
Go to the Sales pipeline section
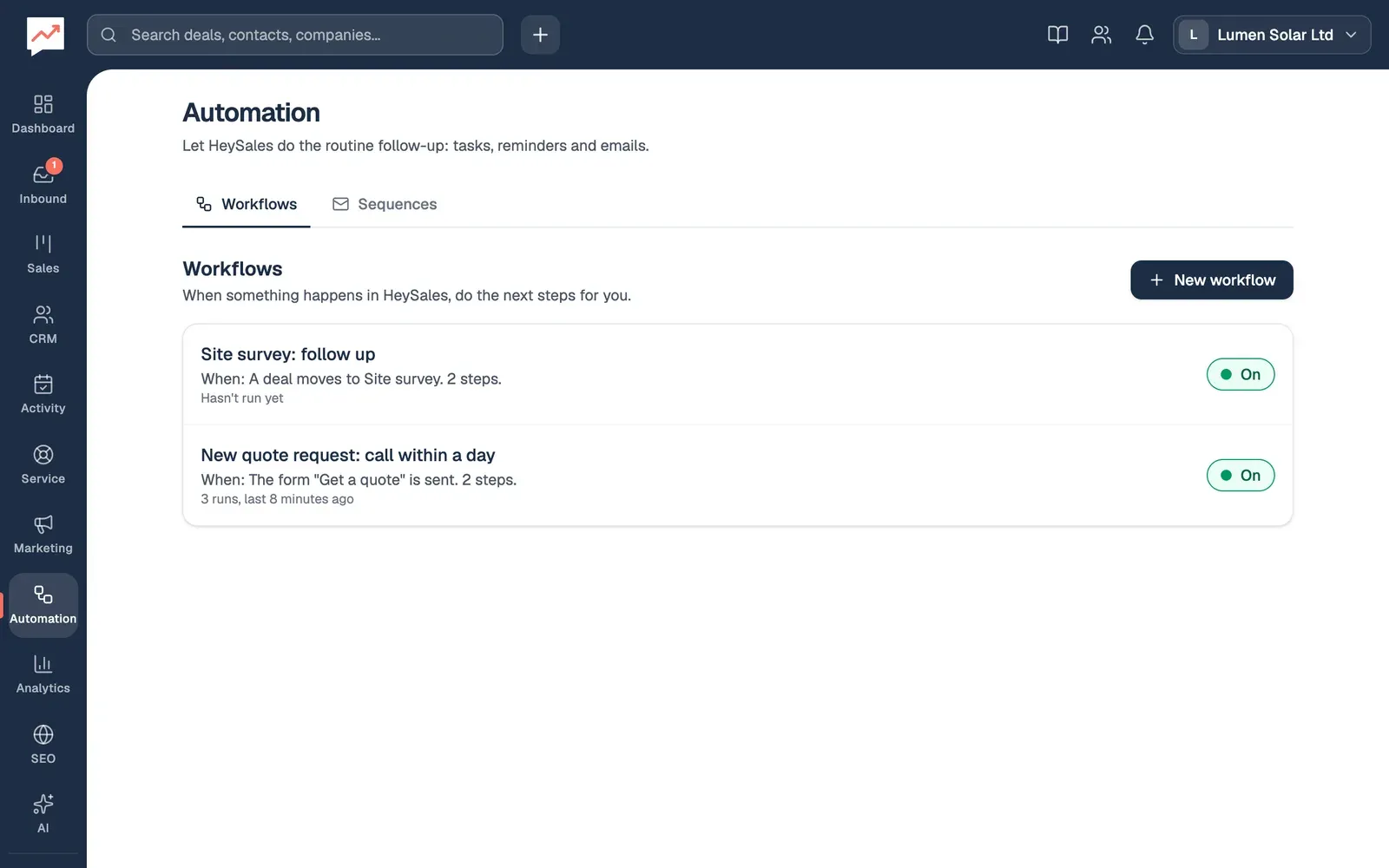click(x=43, y=254)
